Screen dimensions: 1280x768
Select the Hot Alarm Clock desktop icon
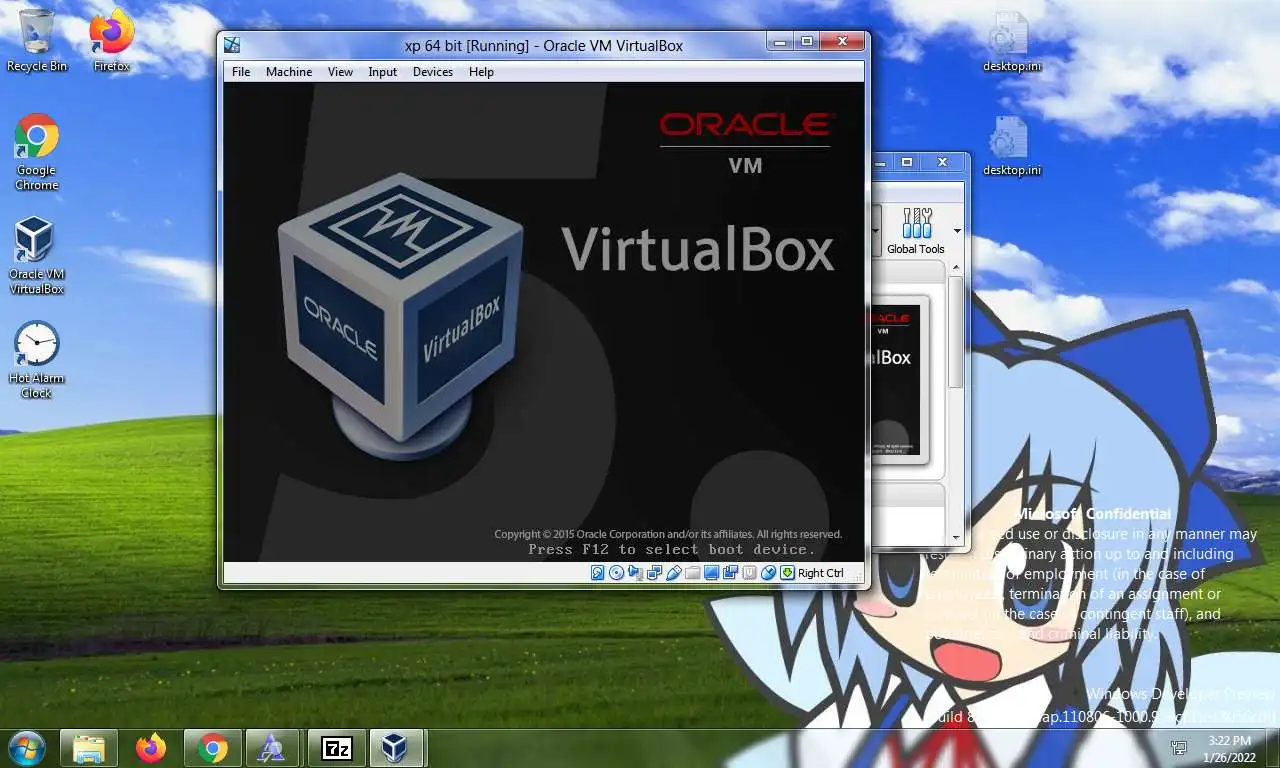37,360
